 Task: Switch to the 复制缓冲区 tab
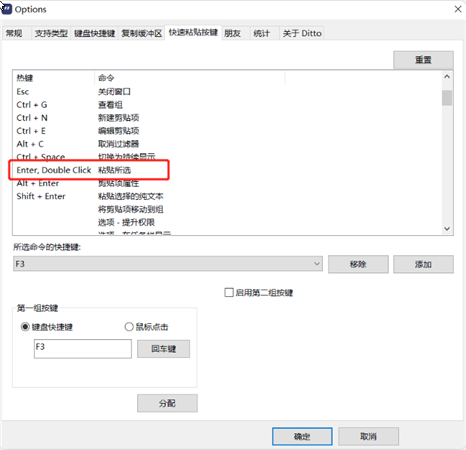pos(142,33)
